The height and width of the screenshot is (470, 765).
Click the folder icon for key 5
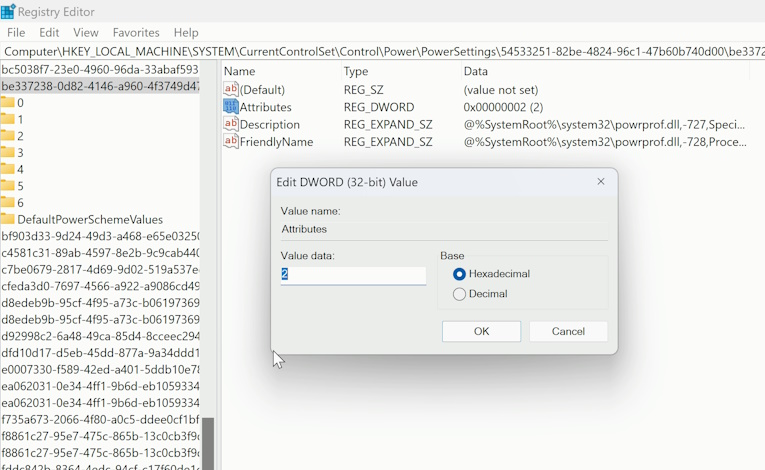(x=7, y=186)
